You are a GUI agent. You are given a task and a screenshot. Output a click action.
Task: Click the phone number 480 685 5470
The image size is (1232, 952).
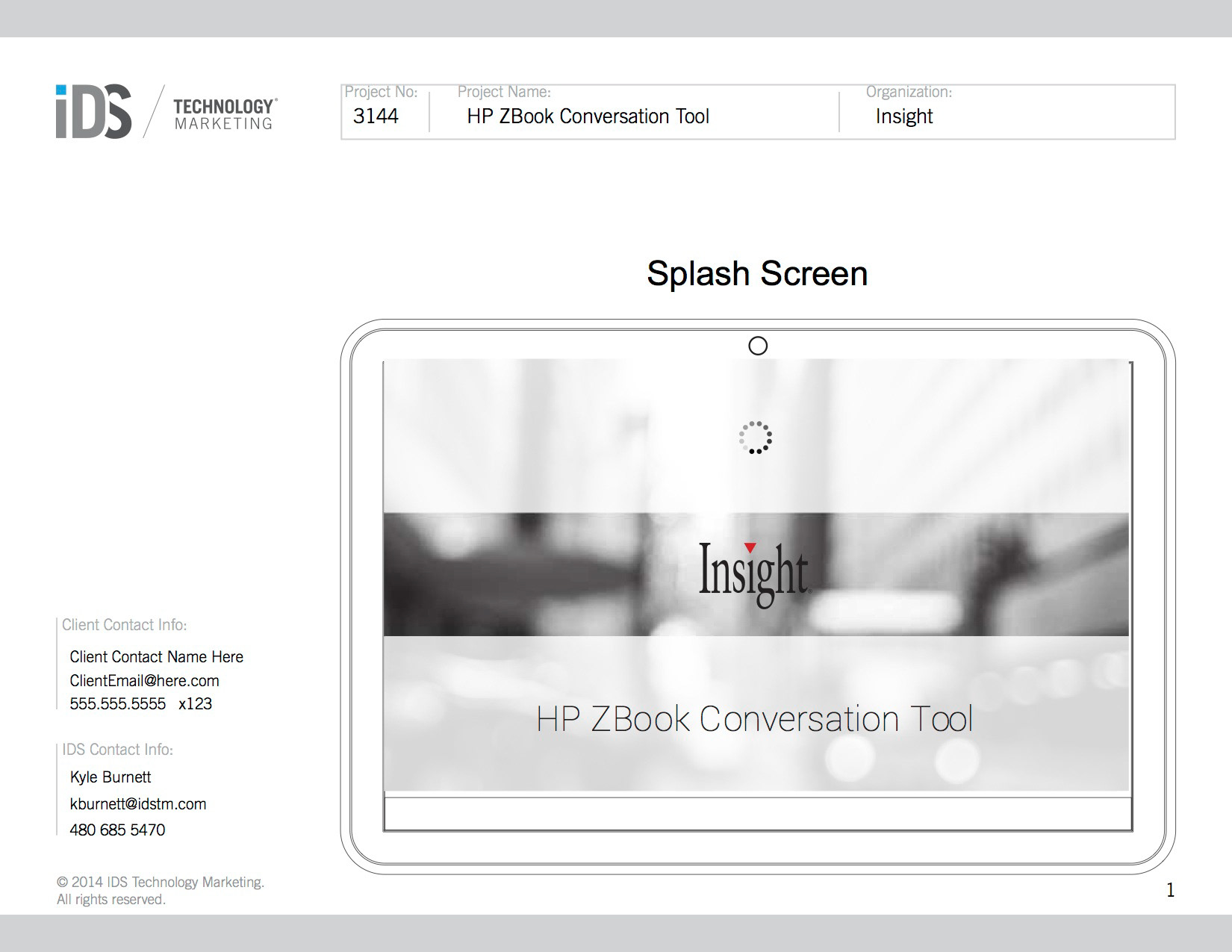117,830
